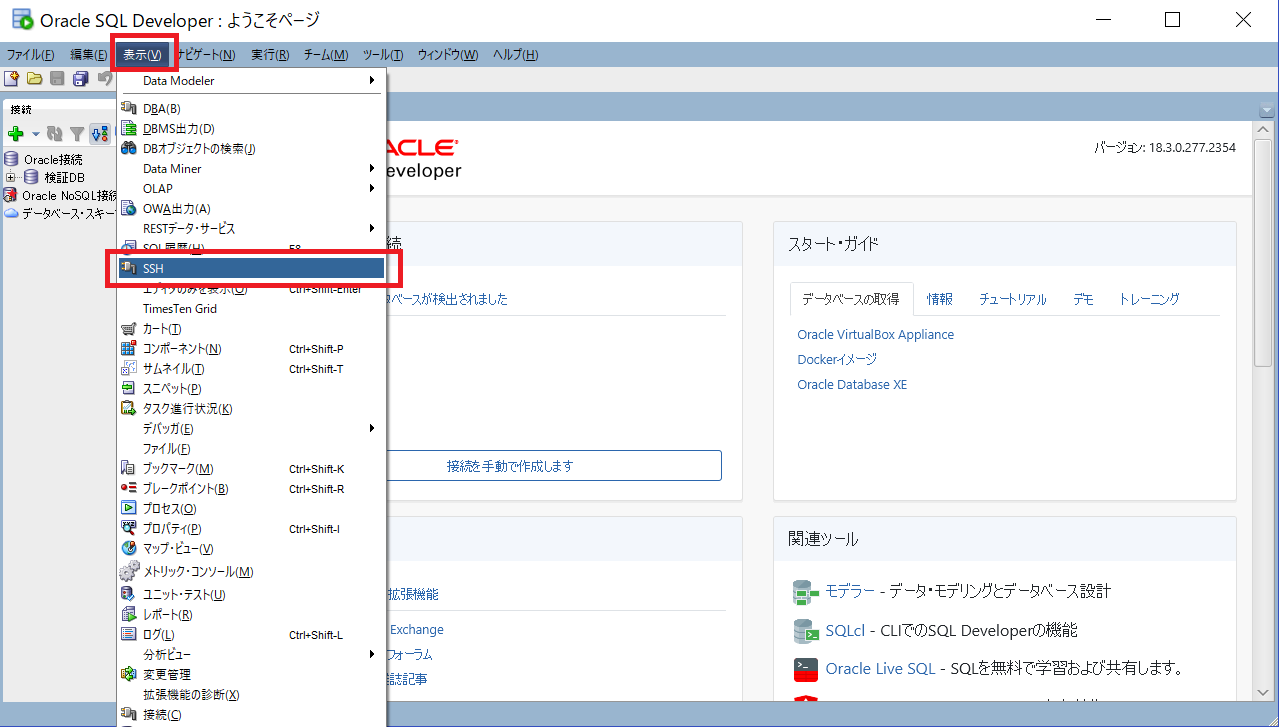Expand the RESTデータ・サービス submenu
Viewport: 1279px width, 727px height.
[x=251, y=228]
